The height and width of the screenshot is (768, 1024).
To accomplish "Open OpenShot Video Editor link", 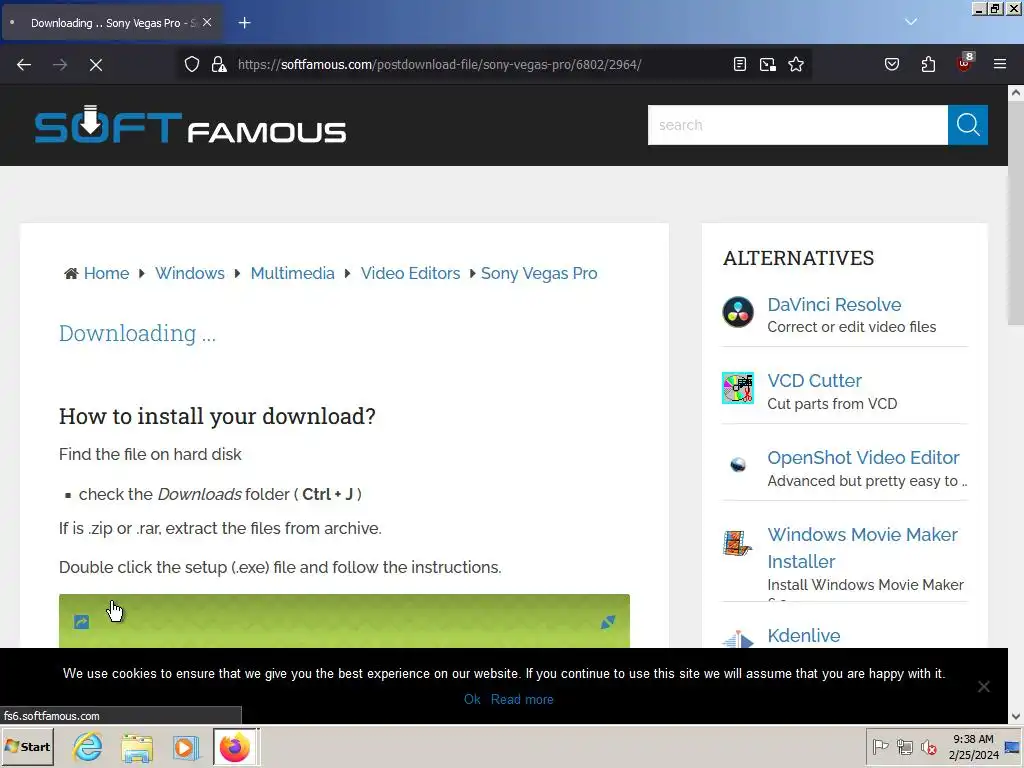I will pyautogui.click(x=863, y=457).
